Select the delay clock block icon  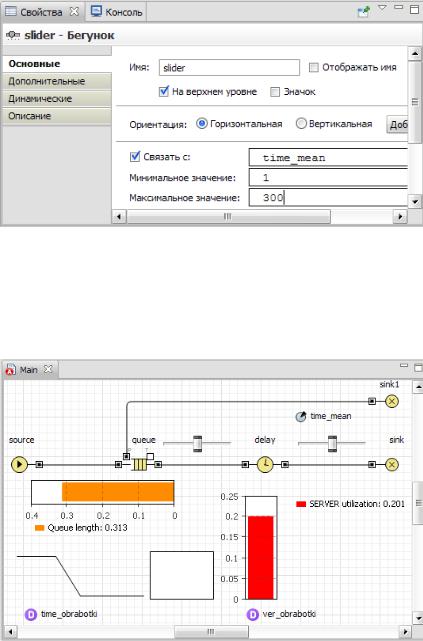265,464
